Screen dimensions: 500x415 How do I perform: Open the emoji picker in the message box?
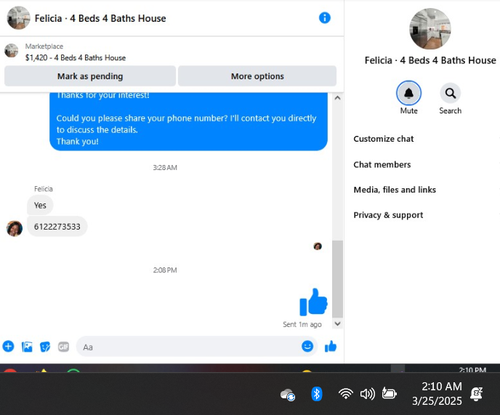coord(307,346)
